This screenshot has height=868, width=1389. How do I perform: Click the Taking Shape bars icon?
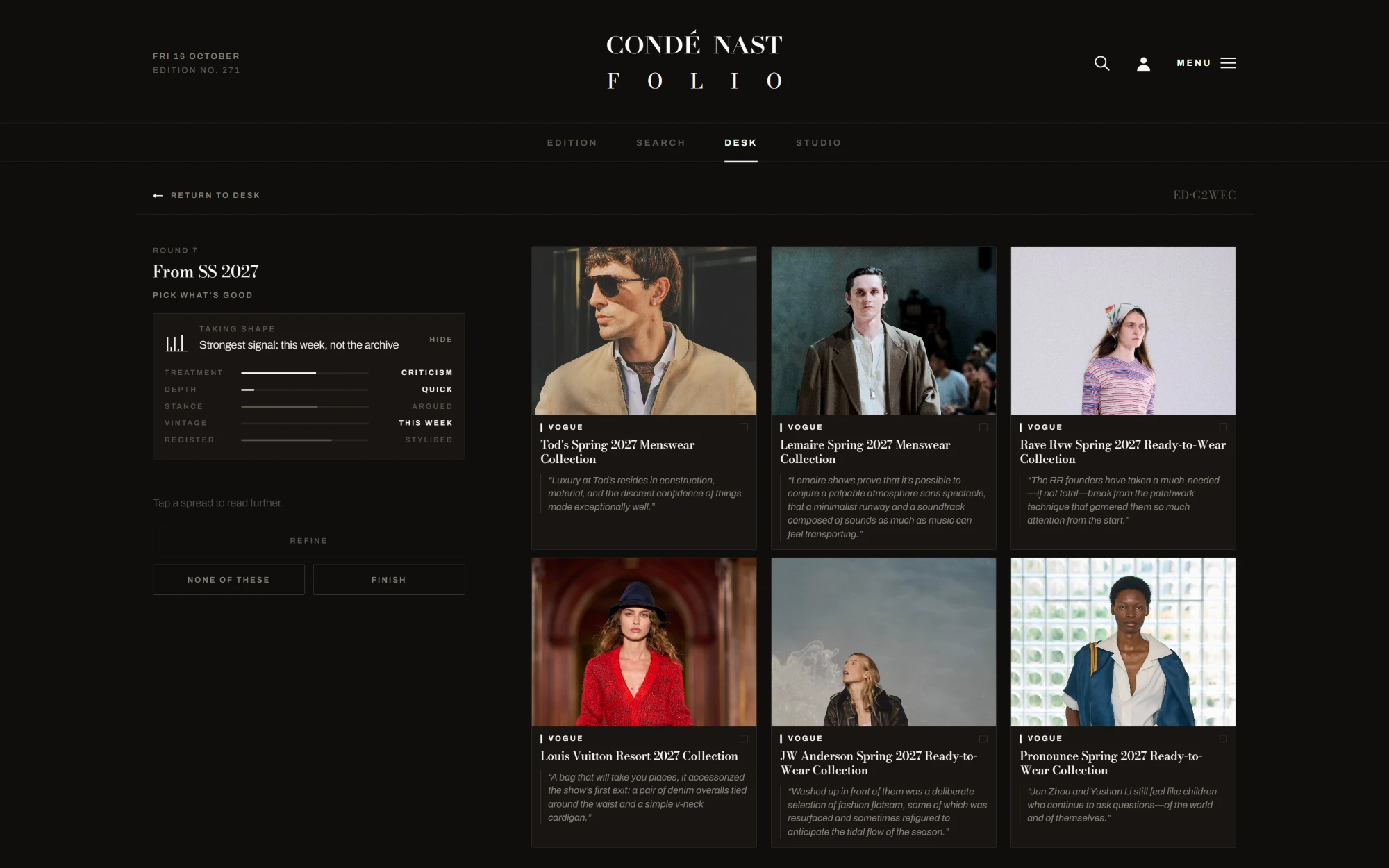tap(176, 343)
